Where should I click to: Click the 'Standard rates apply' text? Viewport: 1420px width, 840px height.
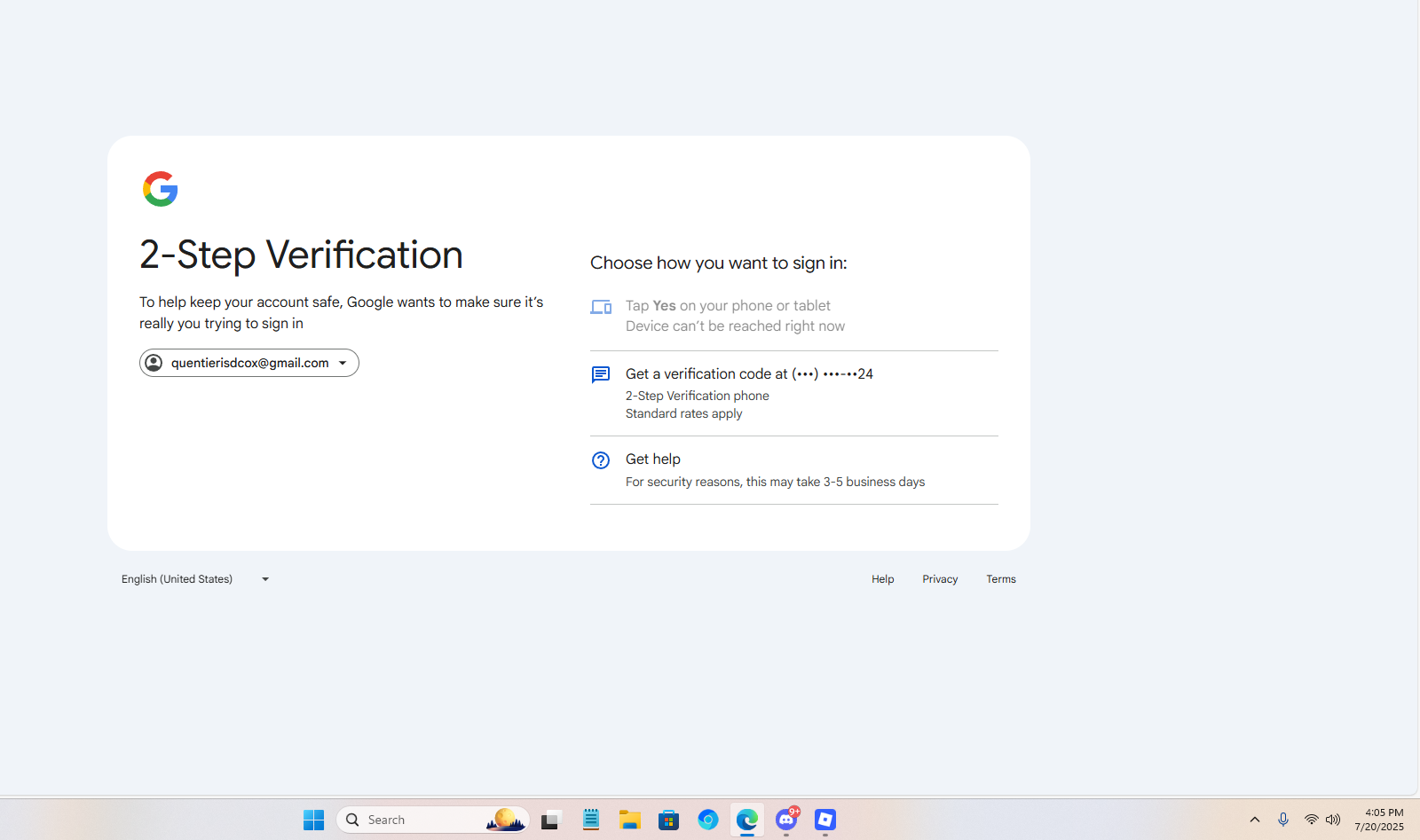(x=683, y=413)
